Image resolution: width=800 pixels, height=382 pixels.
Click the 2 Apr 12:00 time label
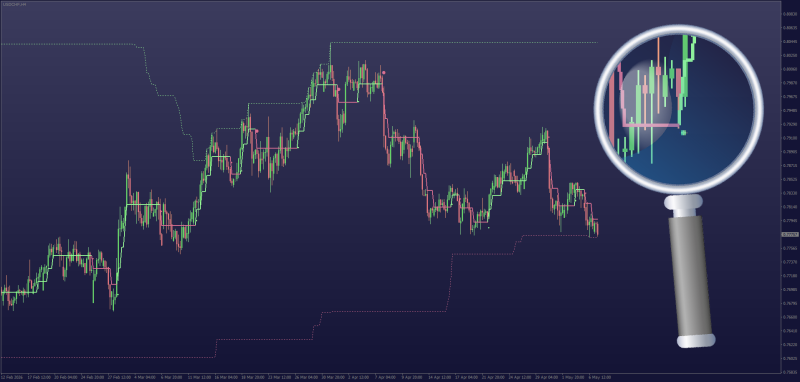point(358,377)
